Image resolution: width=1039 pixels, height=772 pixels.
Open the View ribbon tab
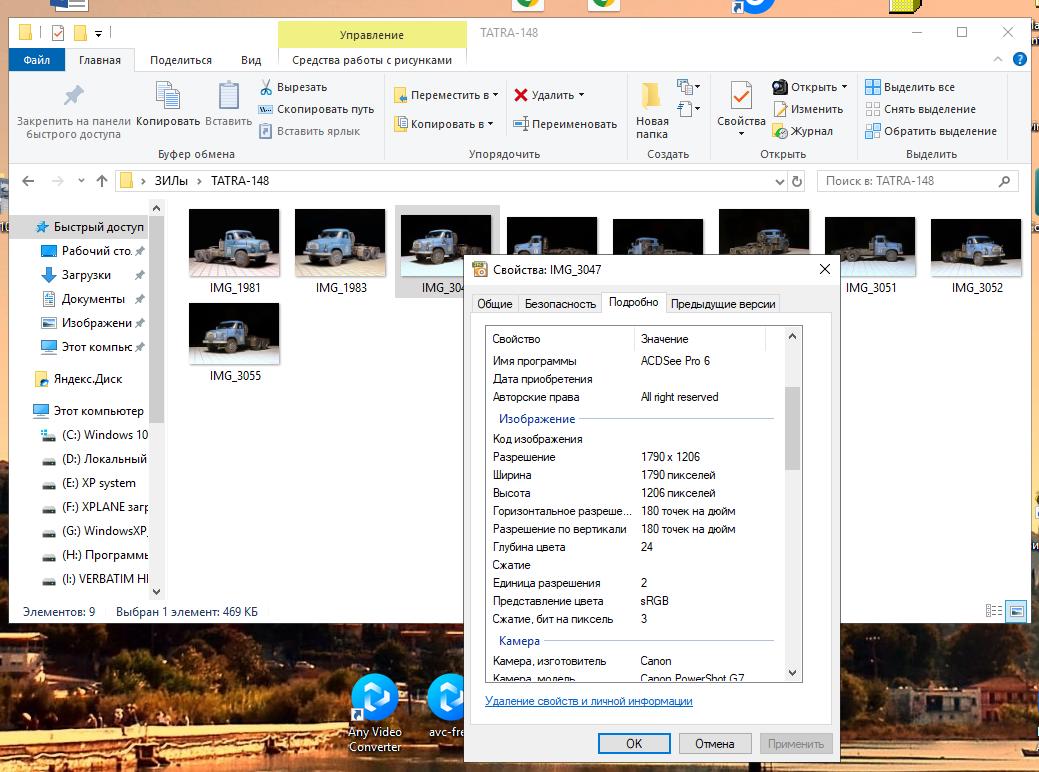coord(251,60)
